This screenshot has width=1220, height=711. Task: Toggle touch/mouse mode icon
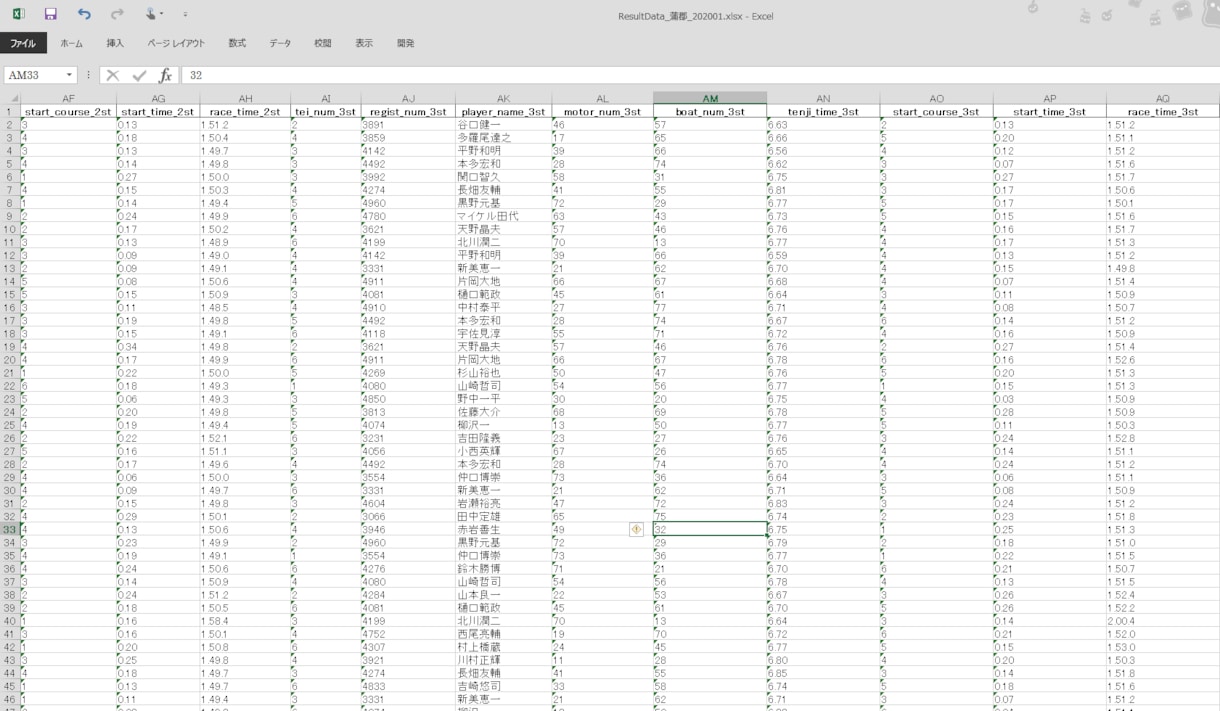(x=152, y=15)
